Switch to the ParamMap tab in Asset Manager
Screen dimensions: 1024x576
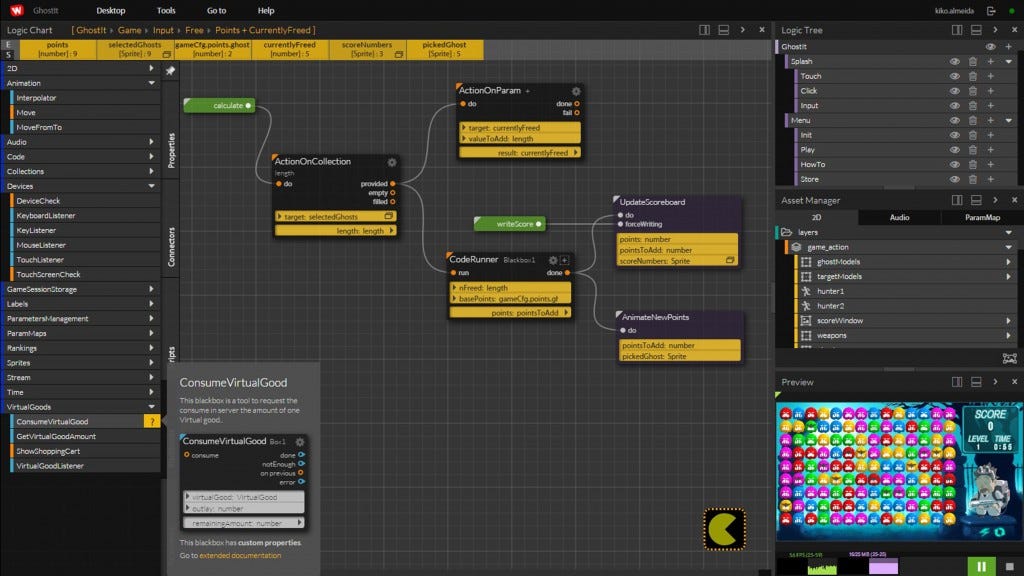[x=982, y=217]
